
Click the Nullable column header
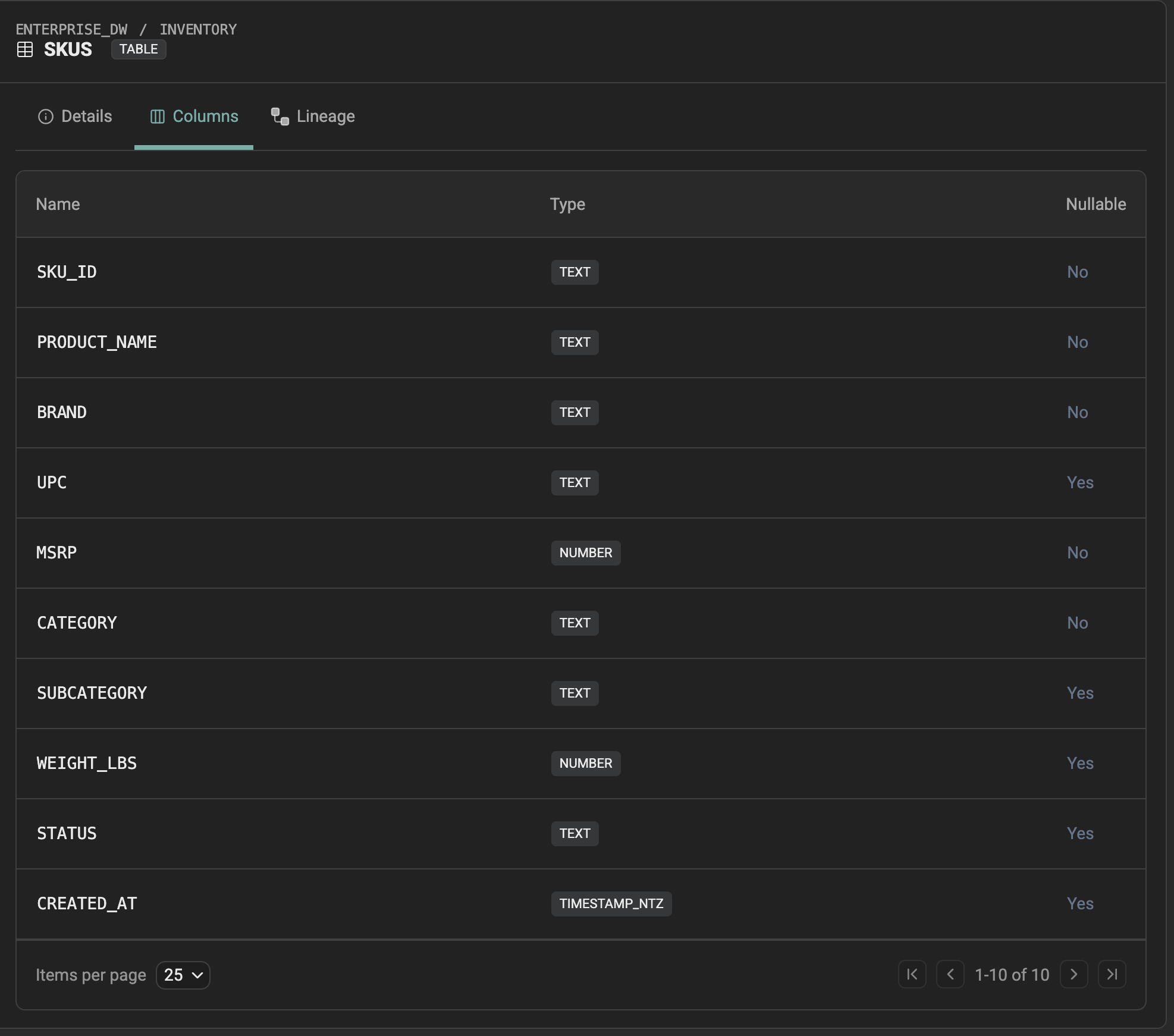click(1095, 204)
